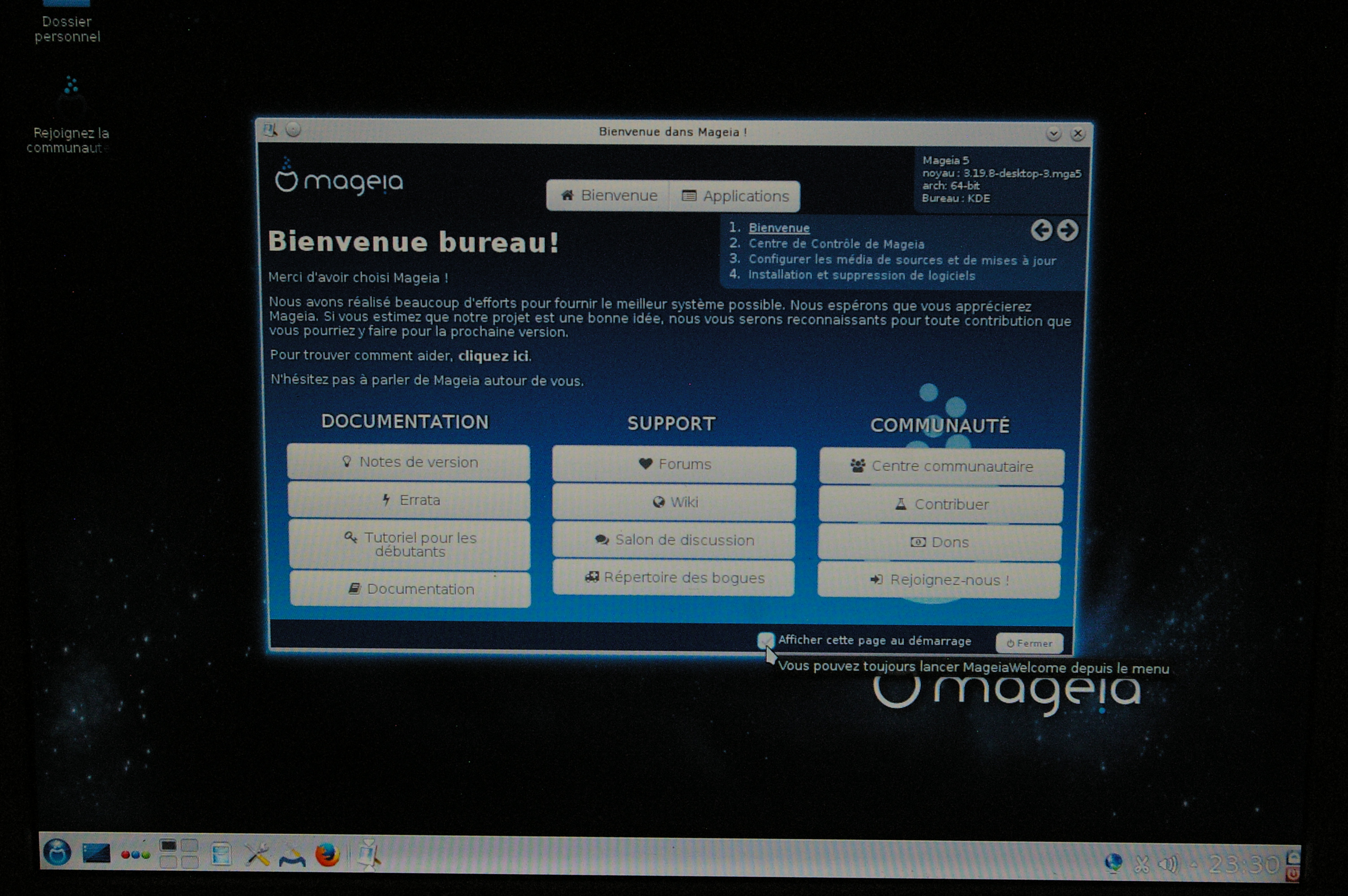Open the Mageia application launcher menu

pyautogui.click(x=58, y=853)
